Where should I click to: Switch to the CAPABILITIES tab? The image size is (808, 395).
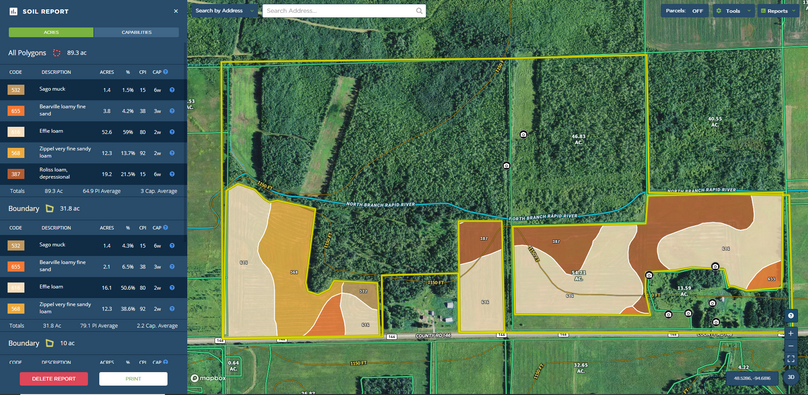[x=137, y=32]
